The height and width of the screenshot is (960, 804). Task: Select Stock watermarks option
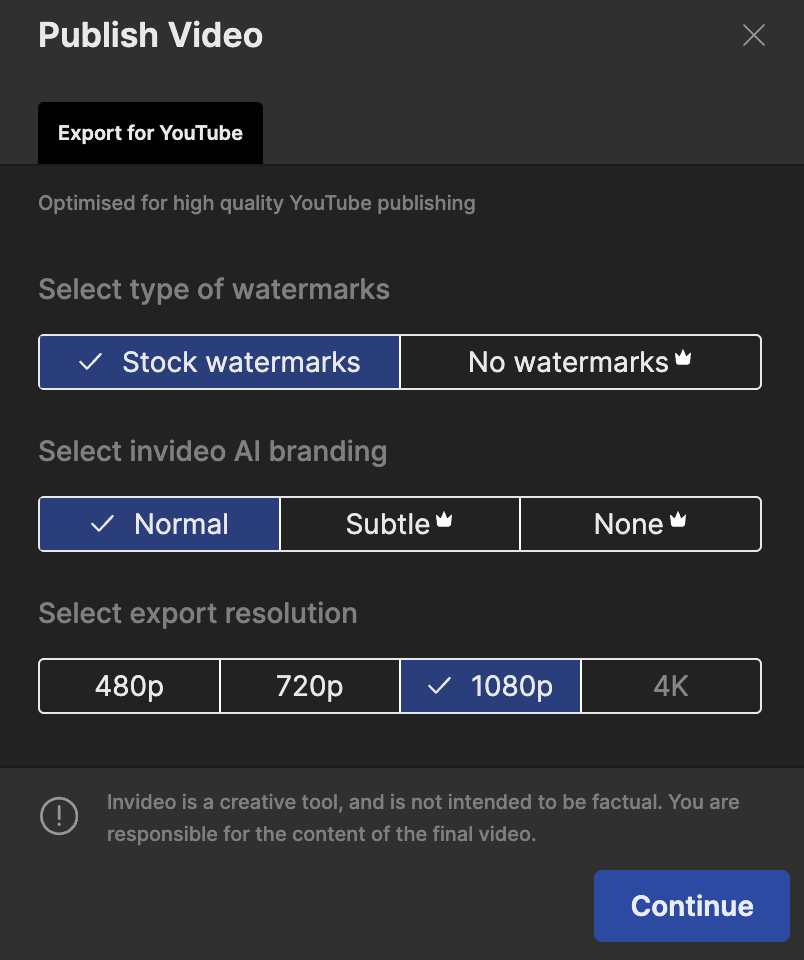click(x=219, y=362)
